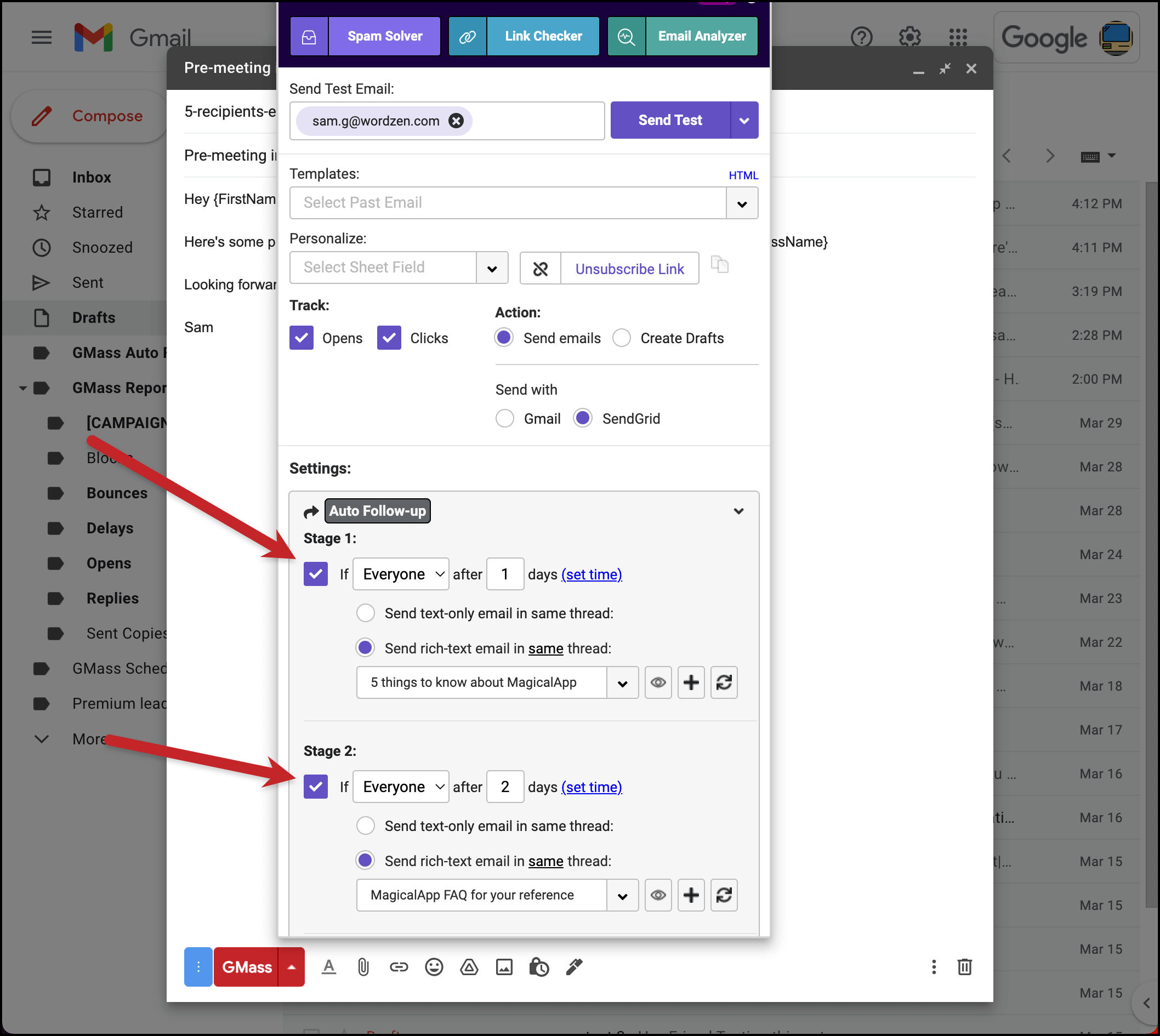This screenshot has width=1160, height=1036.
Task: Click the HTML link above templates
Action: click(x=743, y=175)
